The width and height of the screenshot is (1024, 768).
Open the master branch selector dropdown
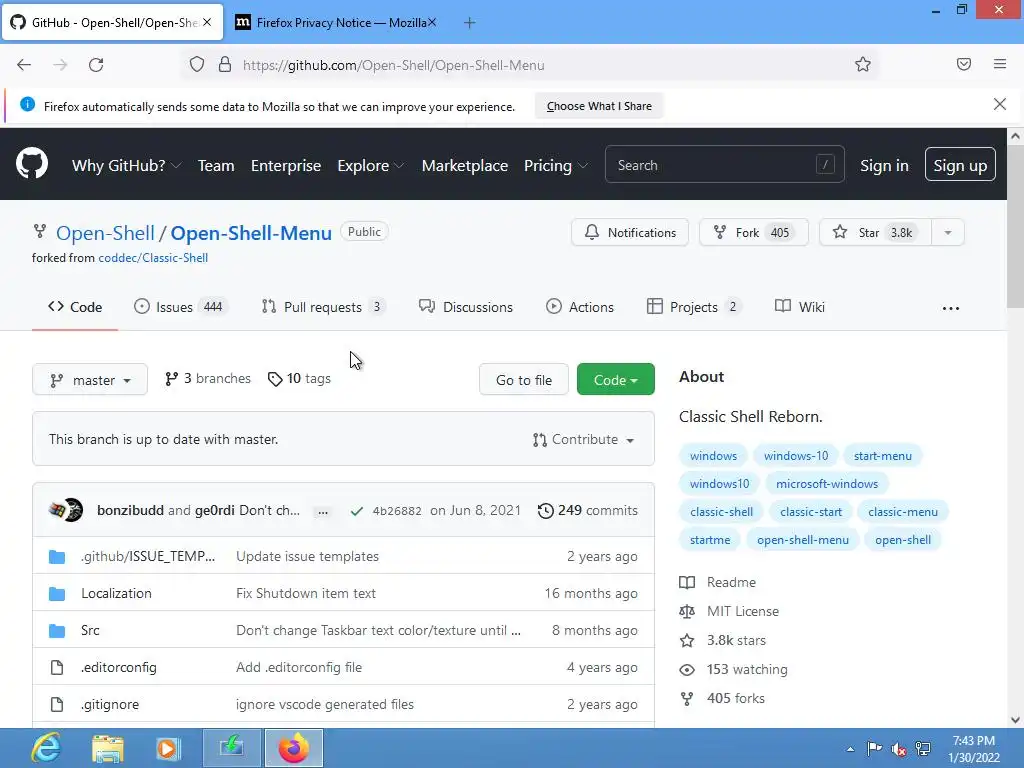(90, 380)
